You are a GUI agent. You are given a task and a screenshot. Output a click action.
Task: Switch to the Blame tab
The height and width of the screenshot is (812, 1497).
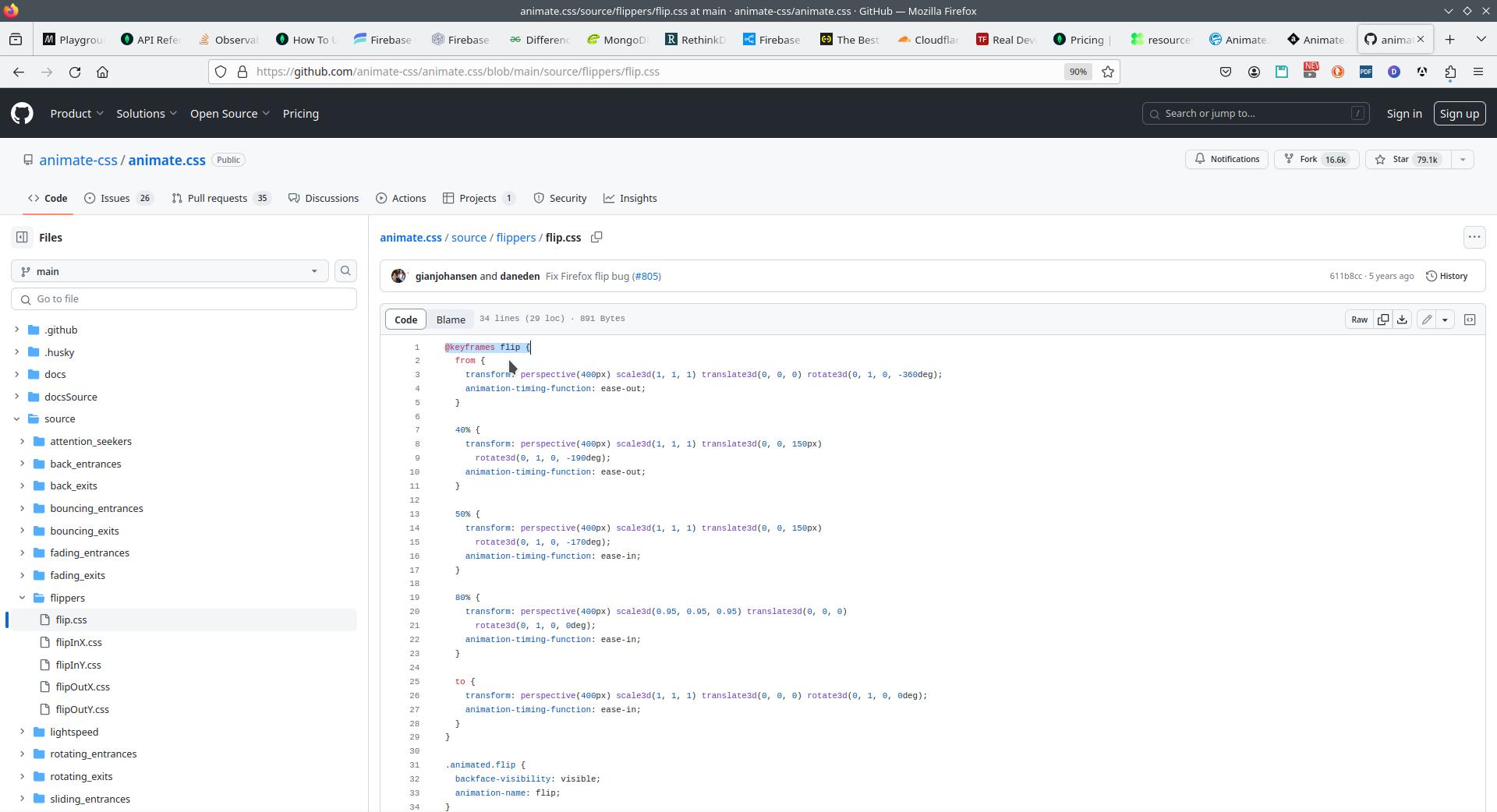click(x=451, y=319)
